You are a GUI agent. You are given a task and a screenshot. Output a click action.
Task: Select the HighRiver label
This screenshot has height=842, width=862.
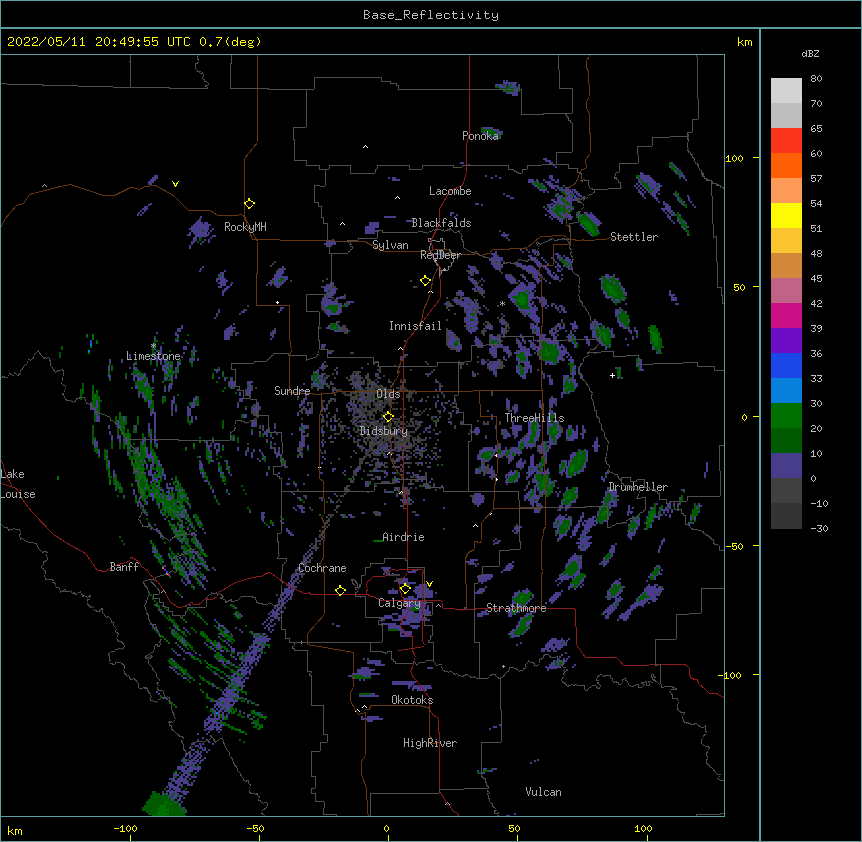click(430, 743)
